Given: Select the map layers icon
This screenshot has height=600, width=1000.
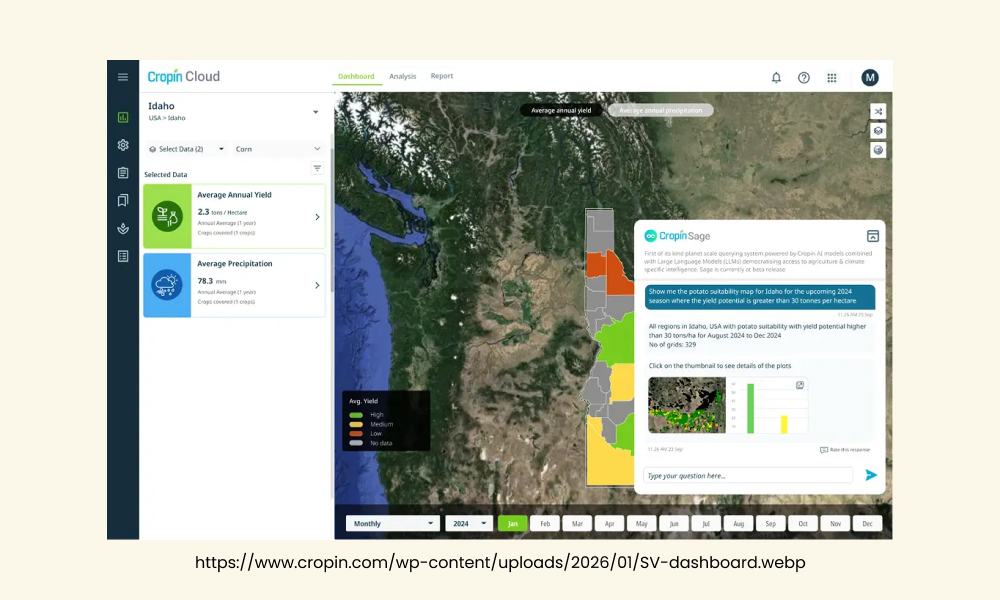Looking at the screenshot, I should [x=878, y=131].
